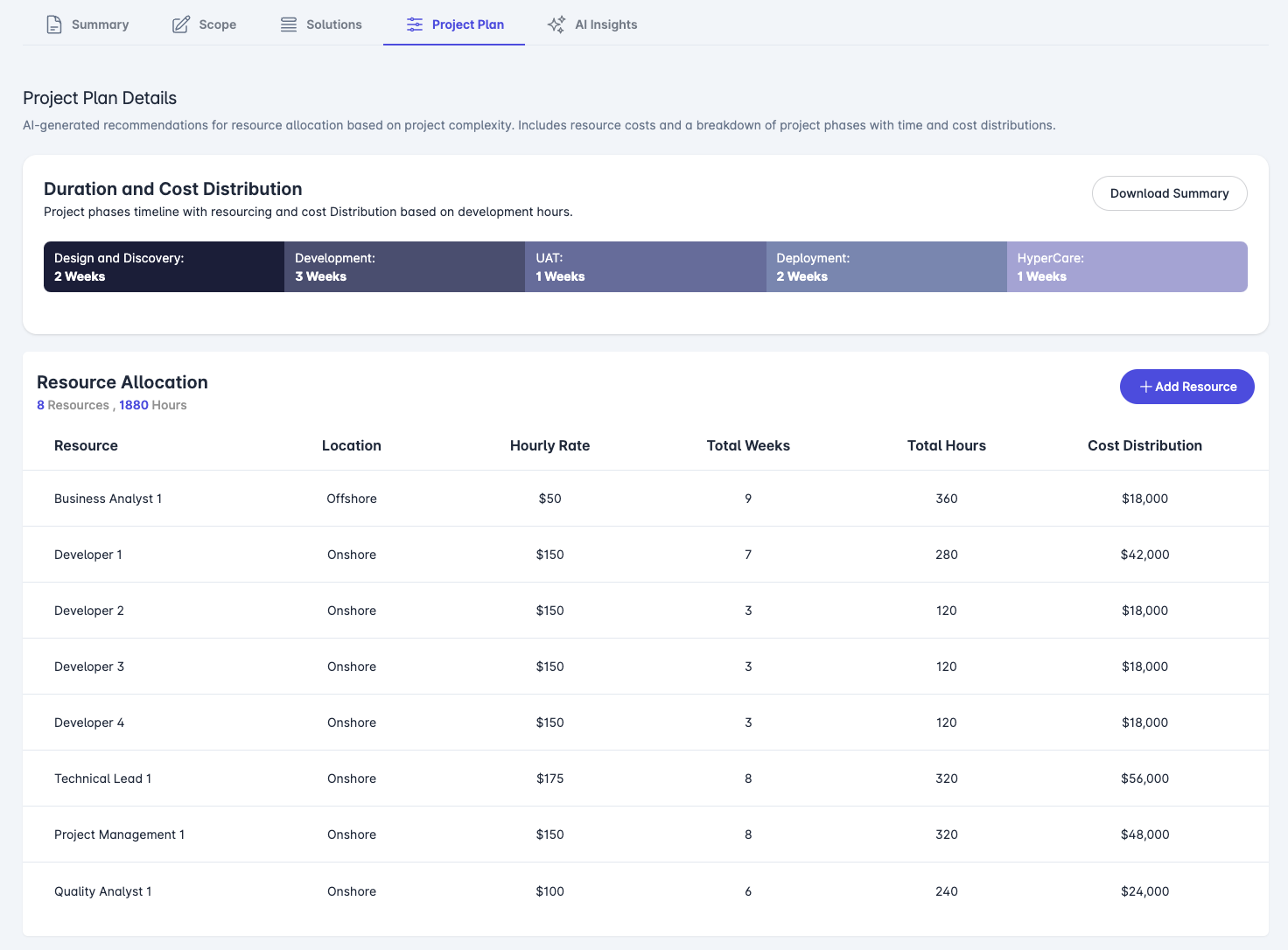
Task: Click the Total Hours column header
Action: 947,445
